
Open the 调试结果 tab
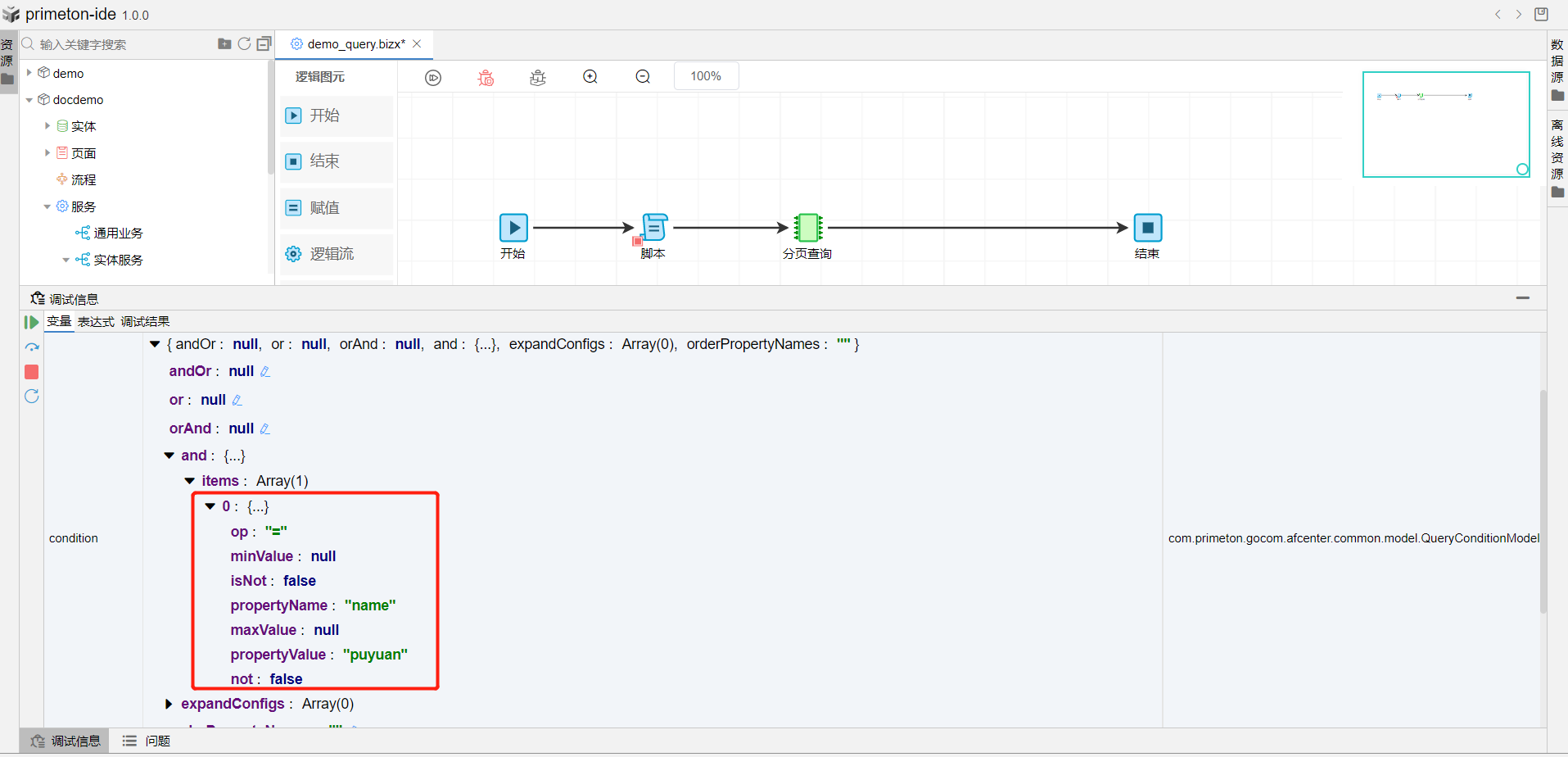tap(145, 322)
